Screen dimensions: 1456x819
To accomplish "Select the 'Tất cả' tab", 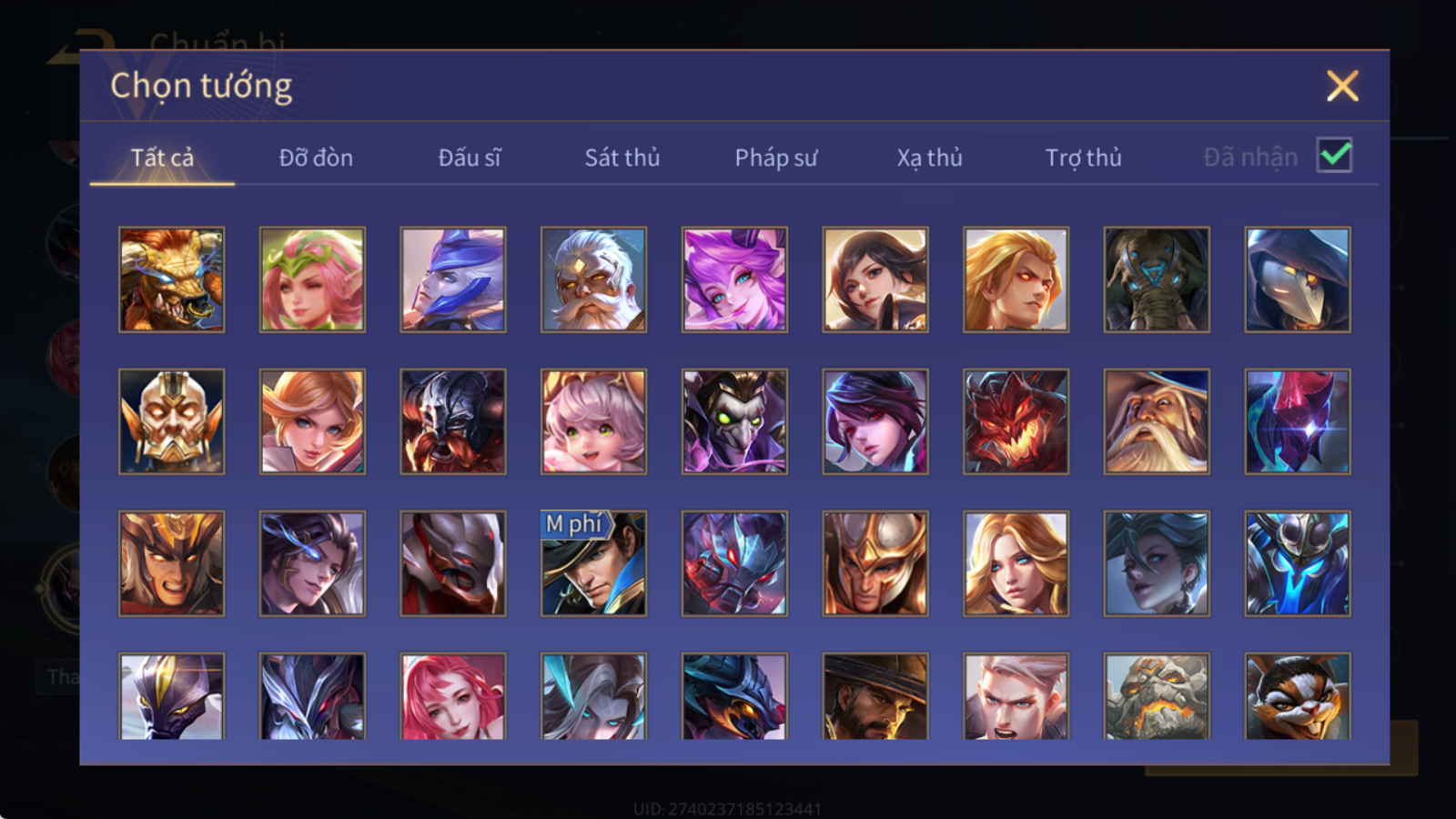I will 162,157.
